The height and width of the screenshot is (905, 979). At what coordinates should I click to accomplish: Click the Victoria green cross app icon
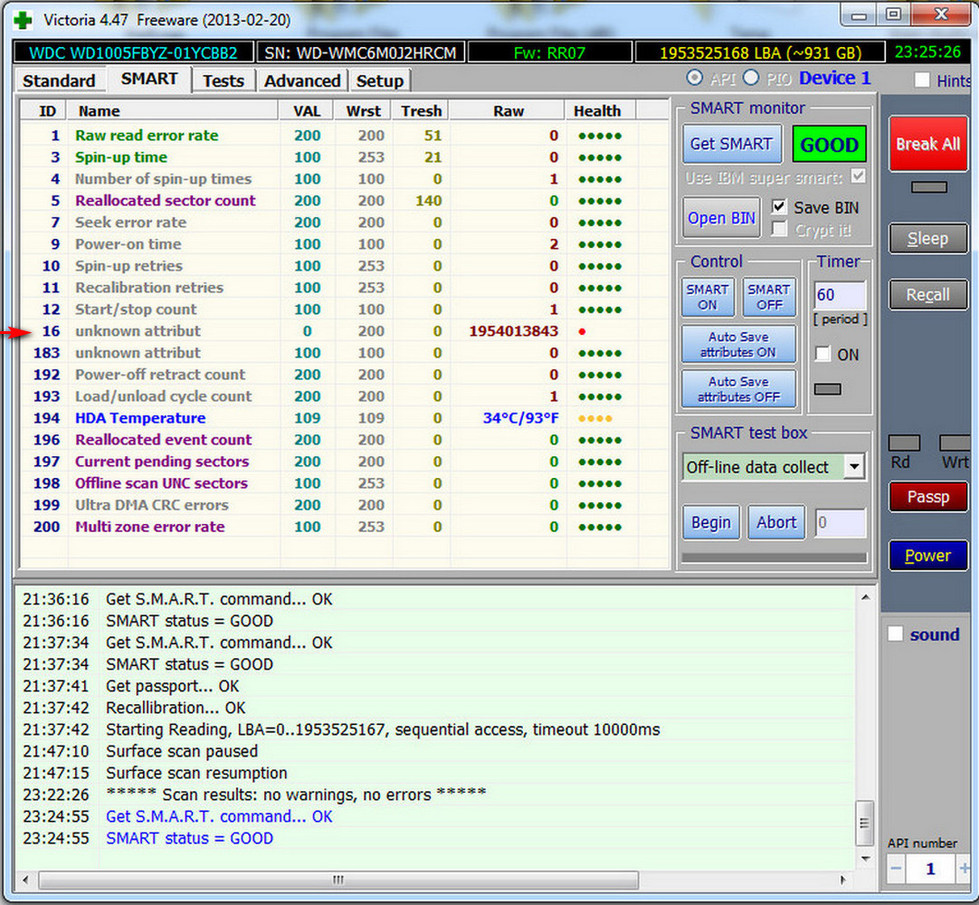tap(22, 19)
